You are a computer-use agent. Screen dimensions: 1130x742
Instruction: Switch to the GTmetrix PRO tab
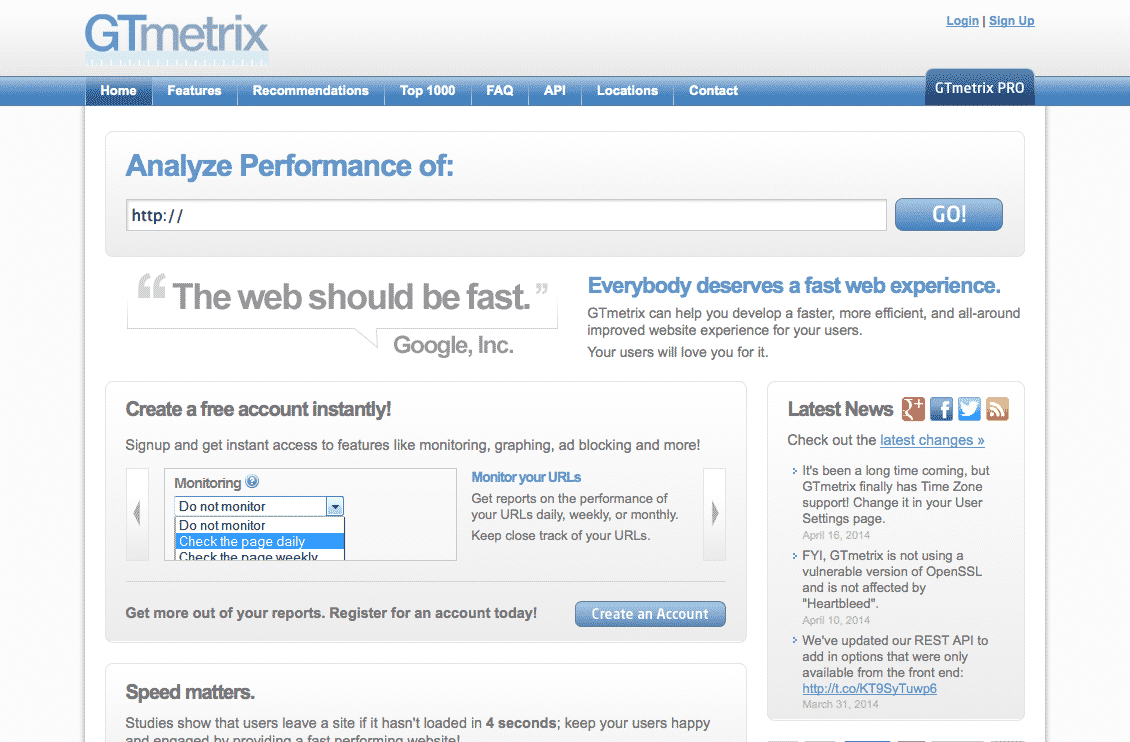(979, 88)
